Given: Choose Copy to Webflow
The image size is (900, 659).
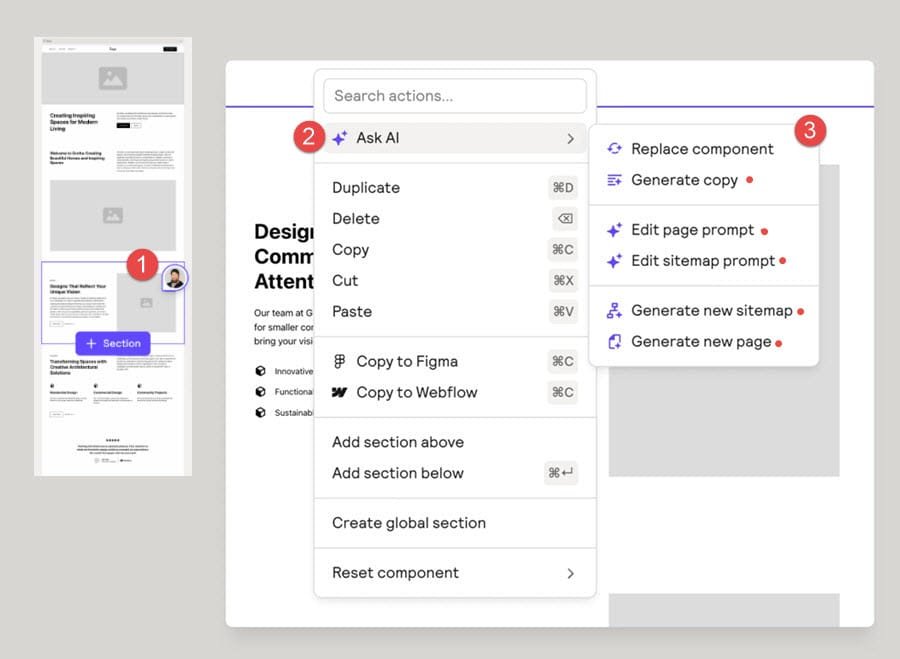Looking at the screenshot, I should 455,393.
